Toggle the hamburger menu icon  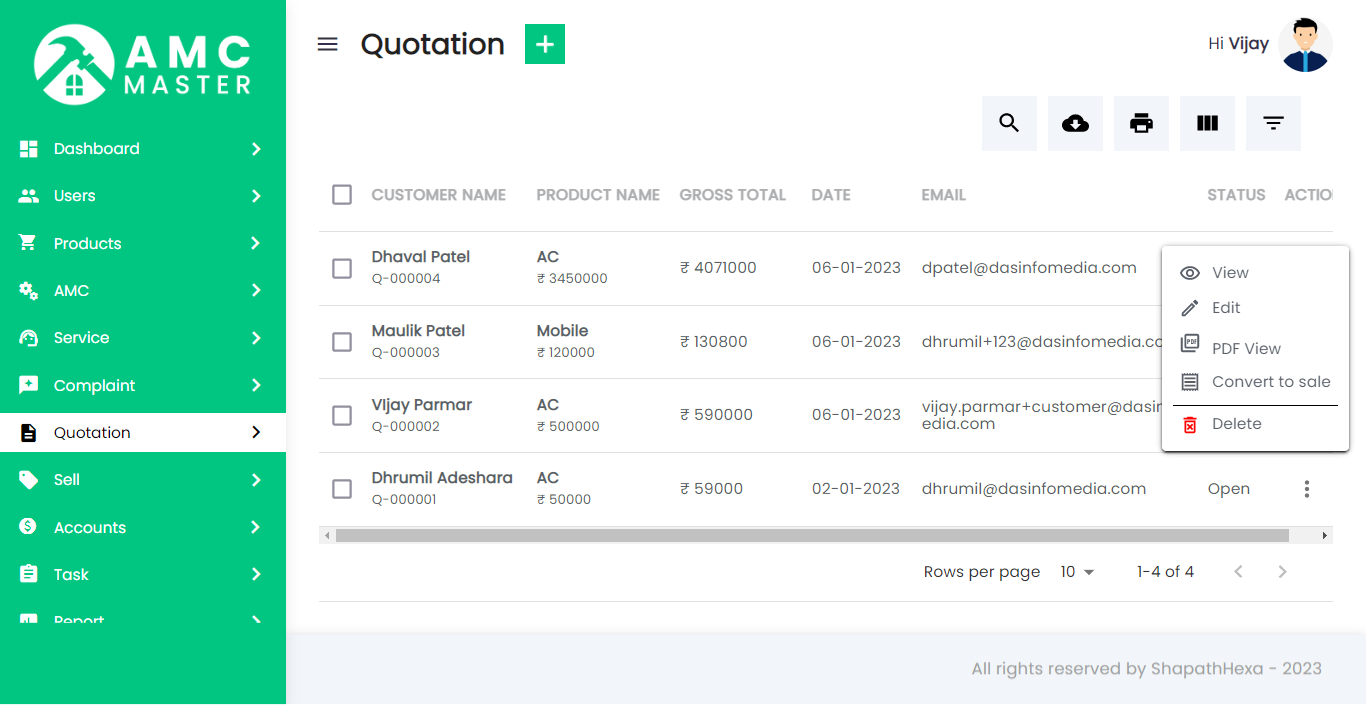pos(327,44)
